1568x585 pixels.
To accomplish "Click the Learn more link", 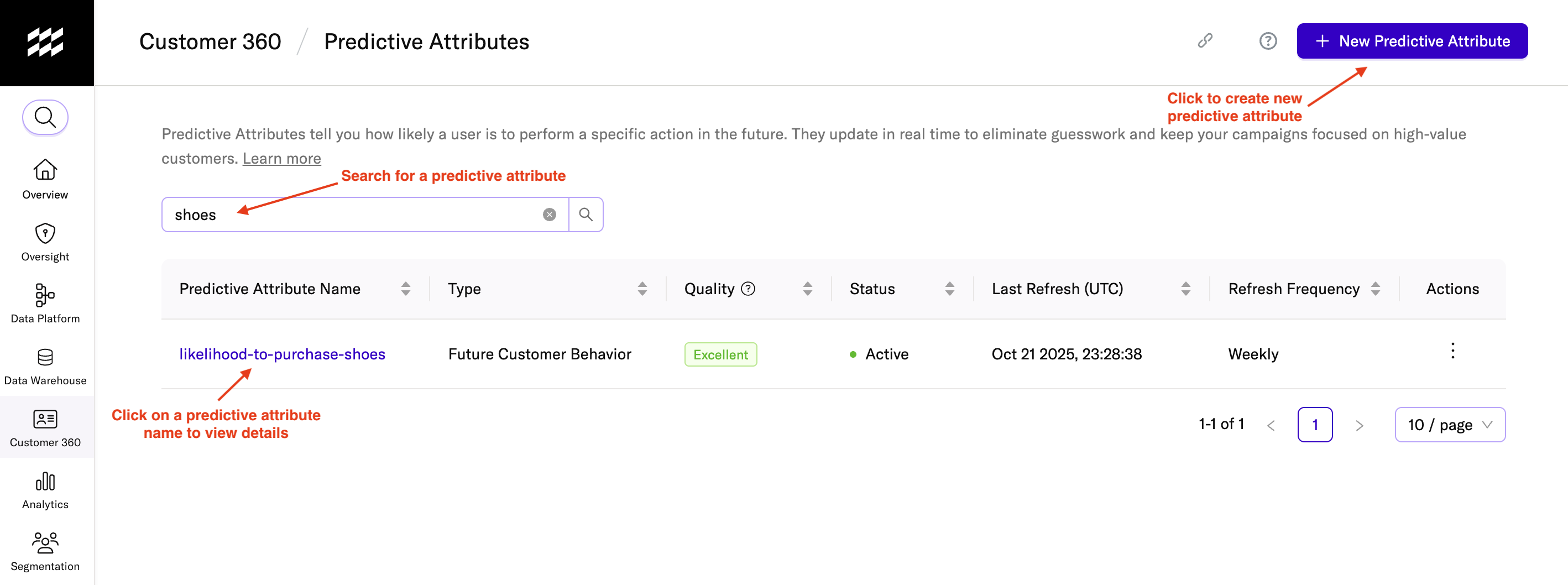I will point(281,158).
